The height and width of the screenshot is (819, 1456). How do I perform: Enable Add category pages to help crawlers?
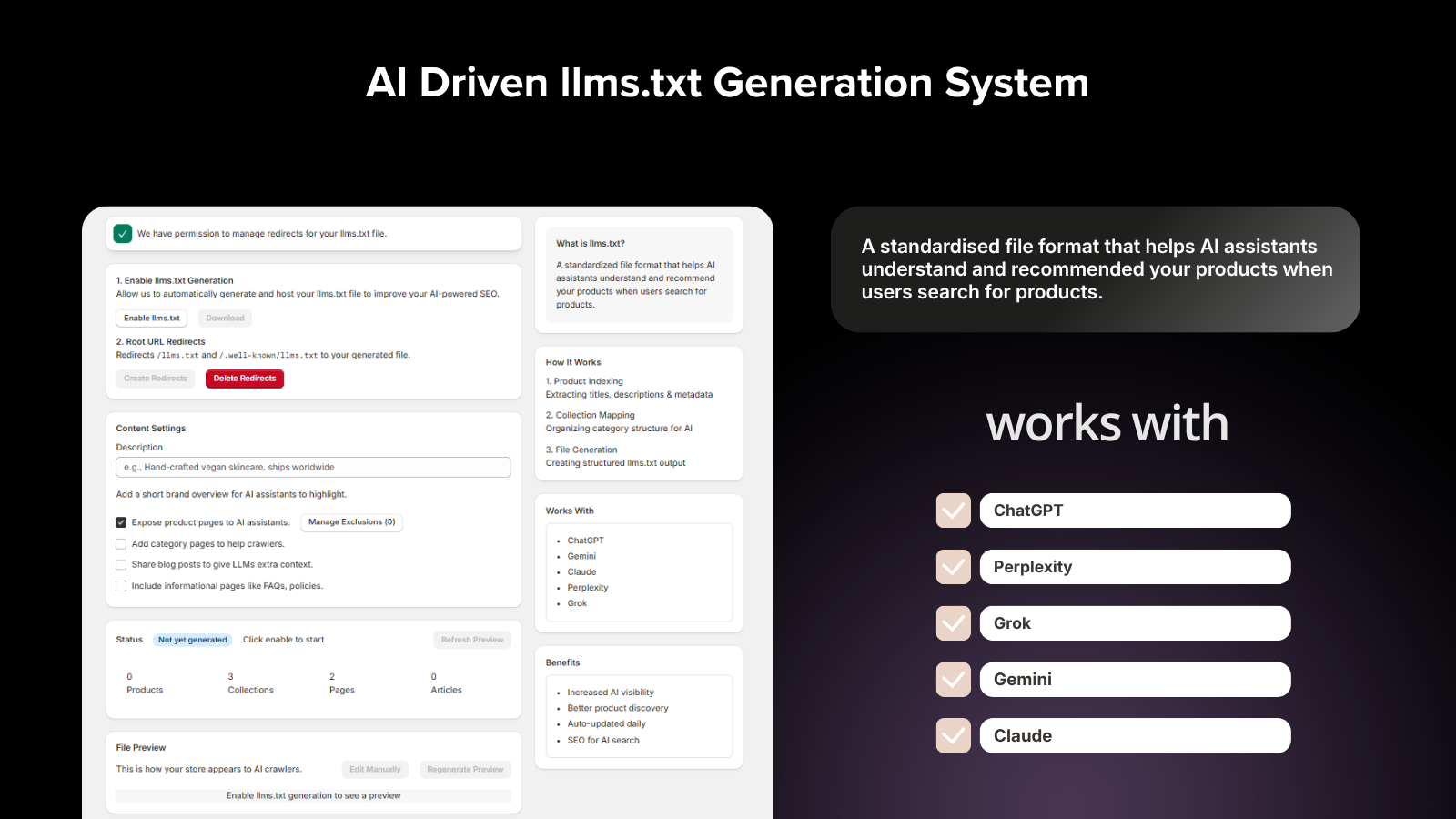121,544
